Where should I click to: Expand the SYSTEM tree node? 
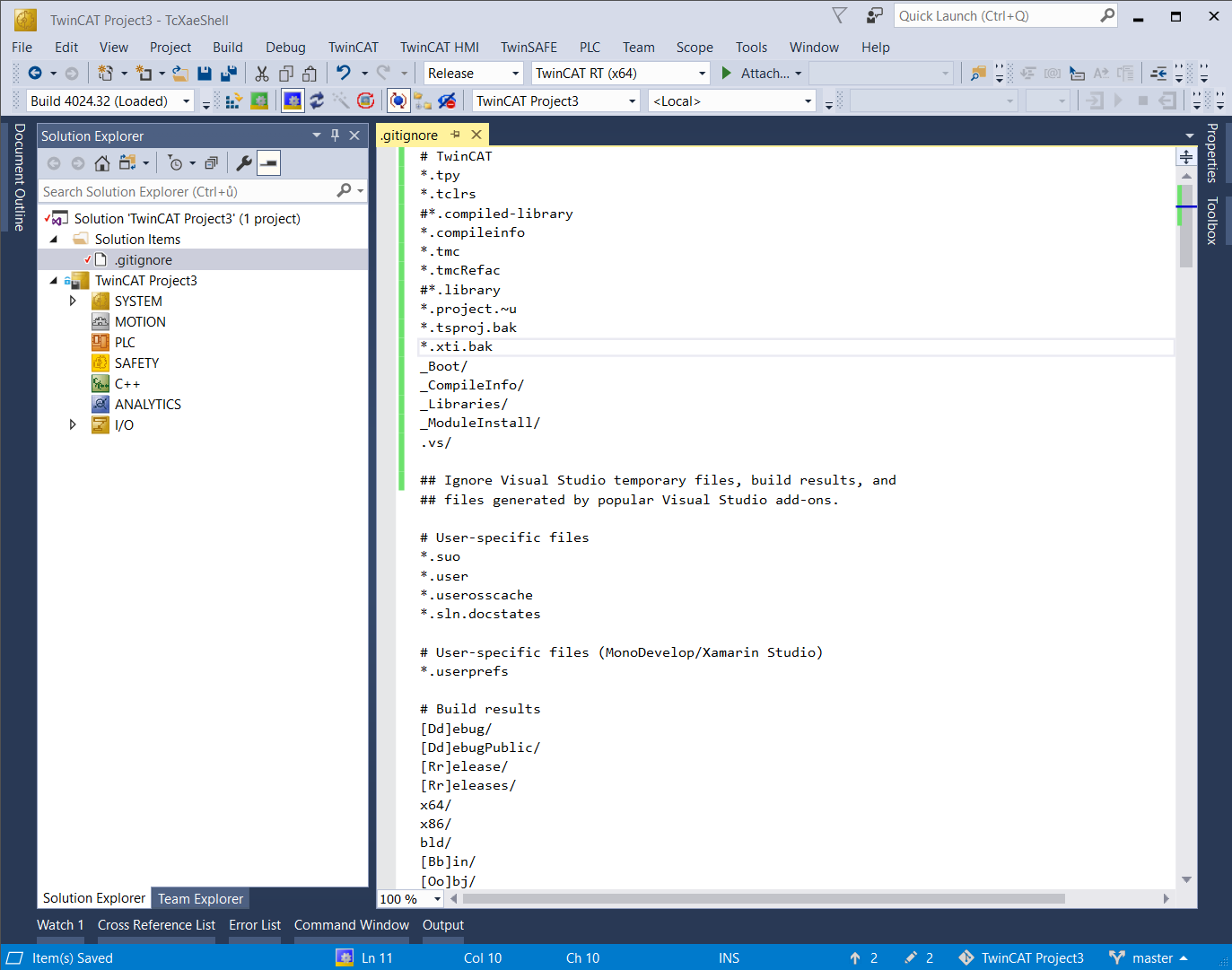[74, 301]
